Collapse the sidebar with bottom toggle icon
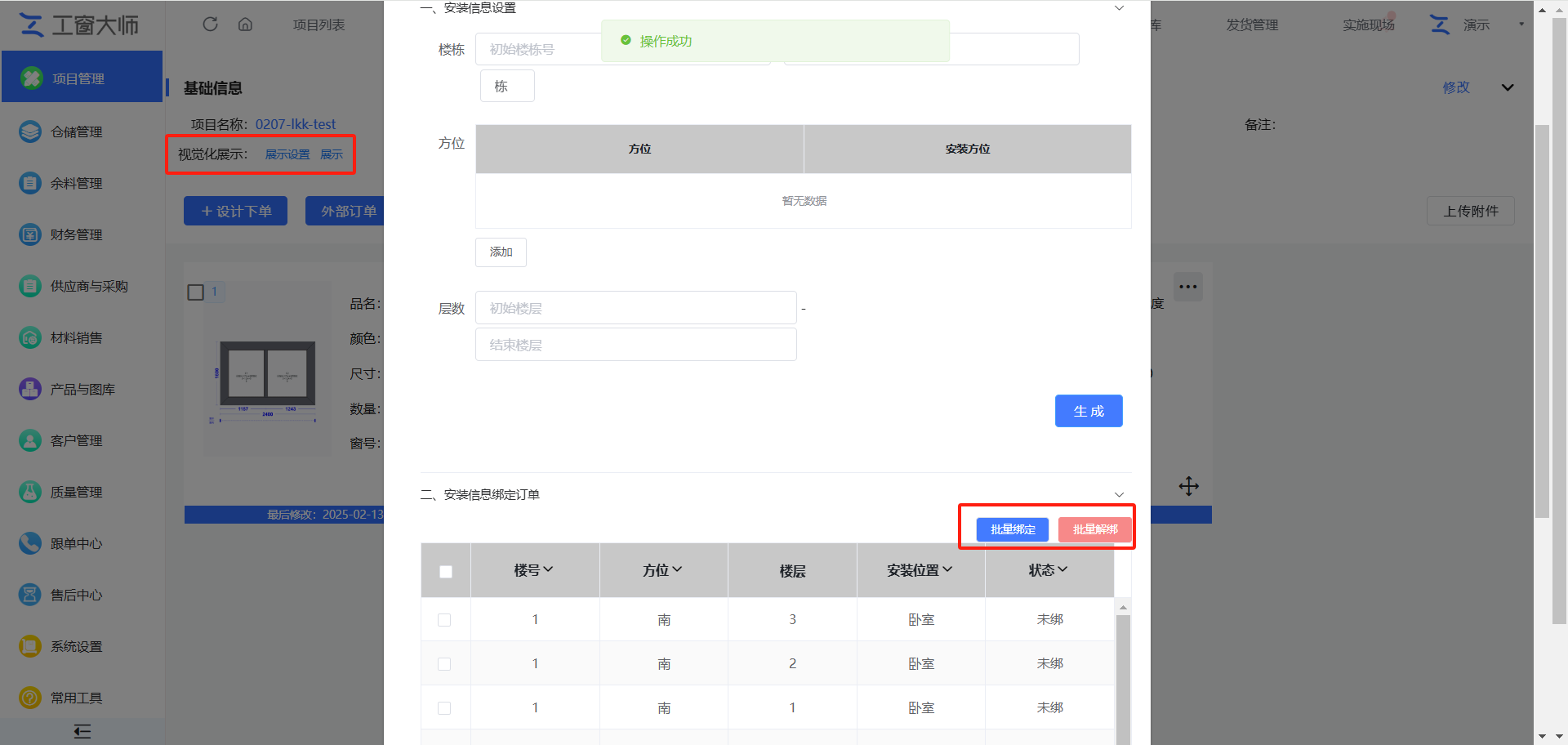 pyautogui.click(x=82, y=731)
